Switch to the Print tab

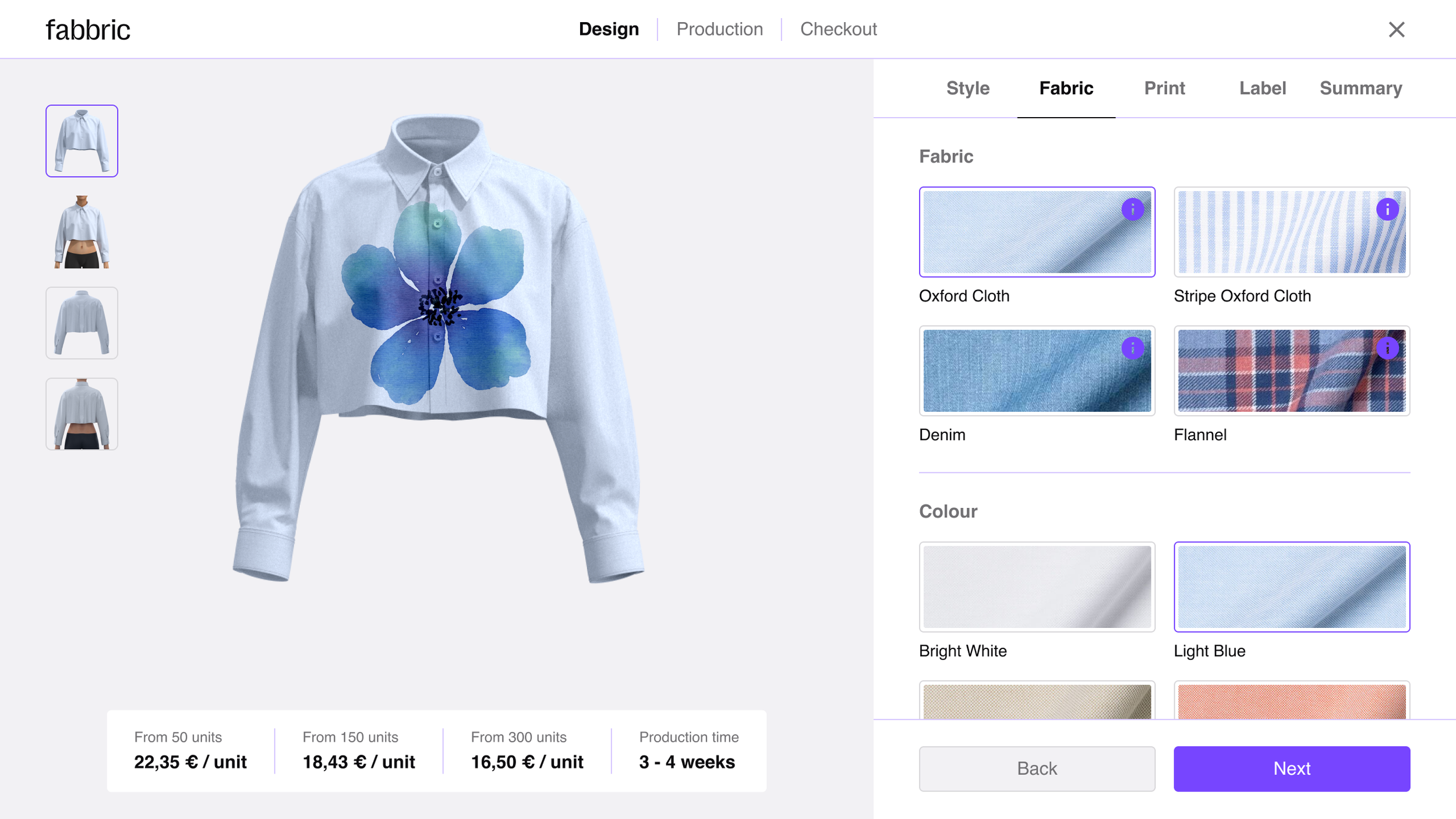click(x=1164, y=89)
